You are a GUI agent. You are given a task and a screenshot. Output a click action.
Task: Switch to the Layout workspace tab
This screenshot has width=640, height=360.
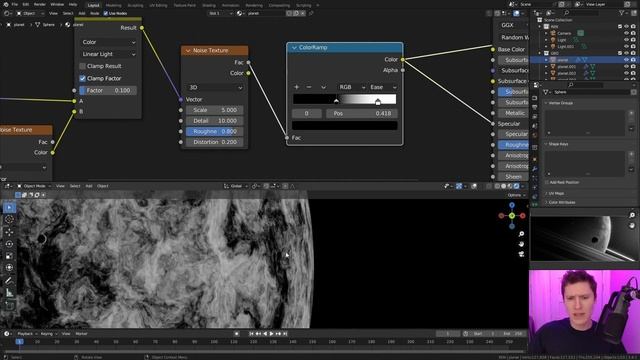(93, 5)
